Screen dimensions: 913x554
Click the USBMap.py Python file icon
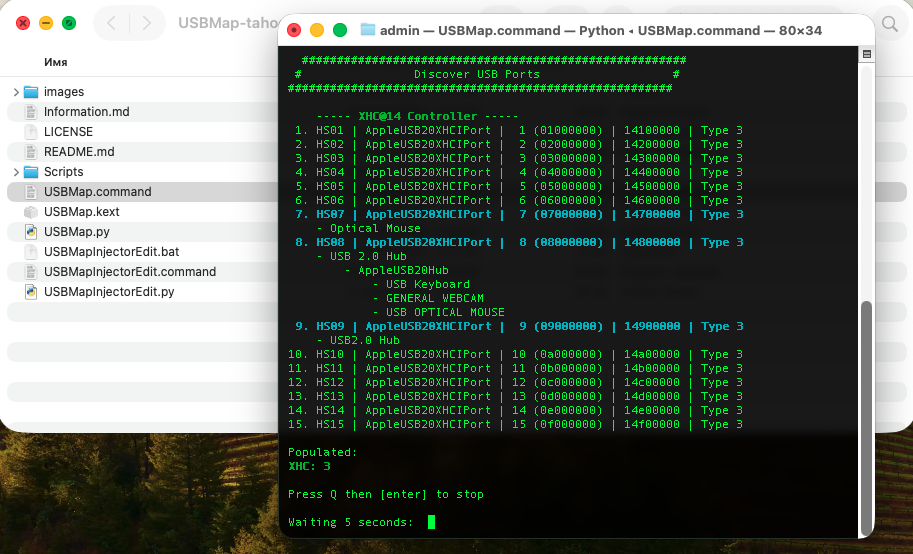[x=31, y=232]
